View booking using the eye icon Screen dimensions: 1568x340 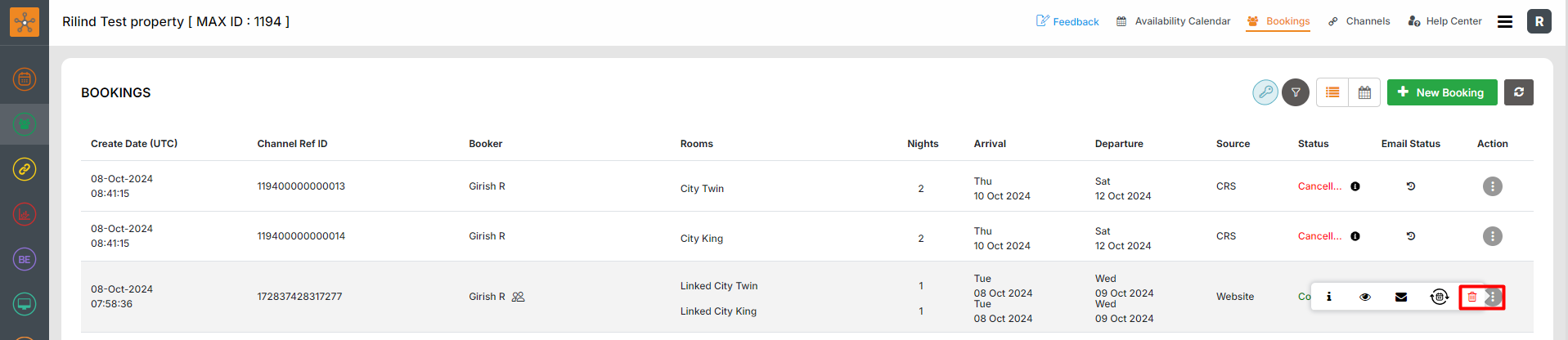1365,297
